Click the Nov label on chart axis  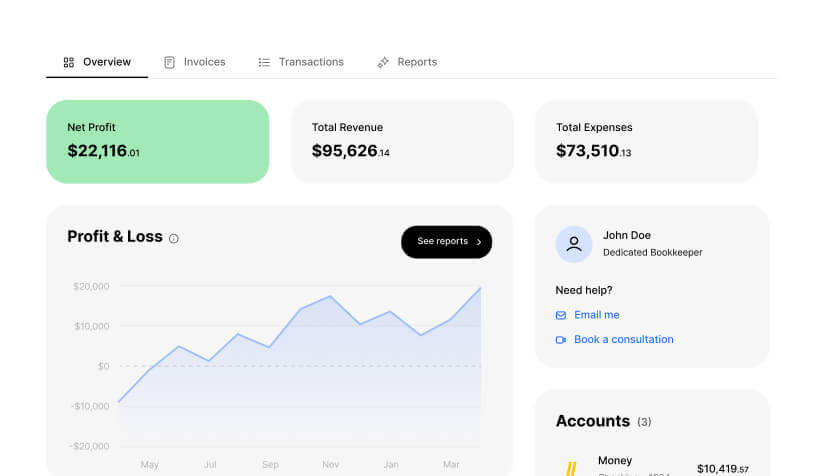pos(331,464)
